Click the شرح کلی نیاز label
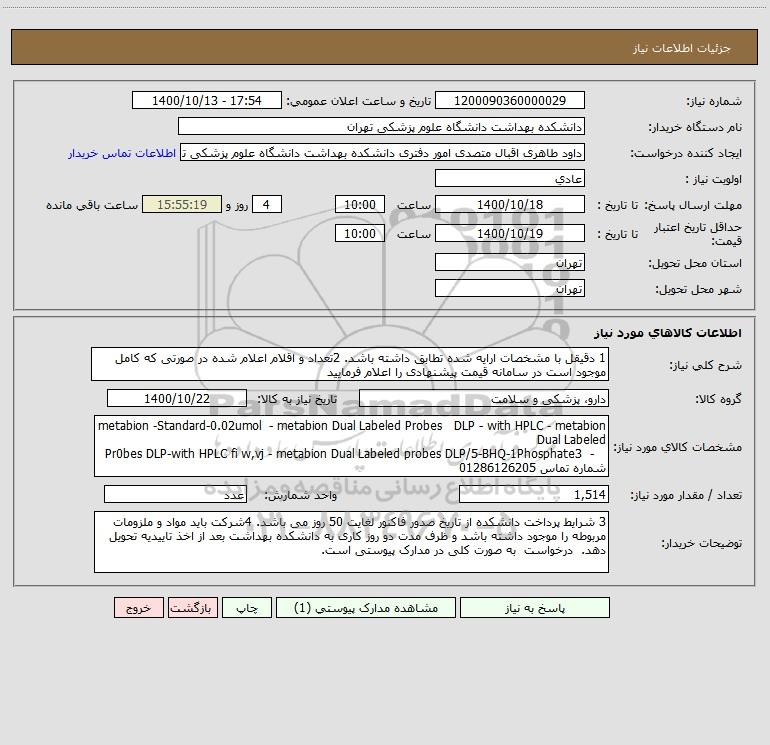This screenshot has height=745, width=770. pyautogui.click(x=706, y=365)
